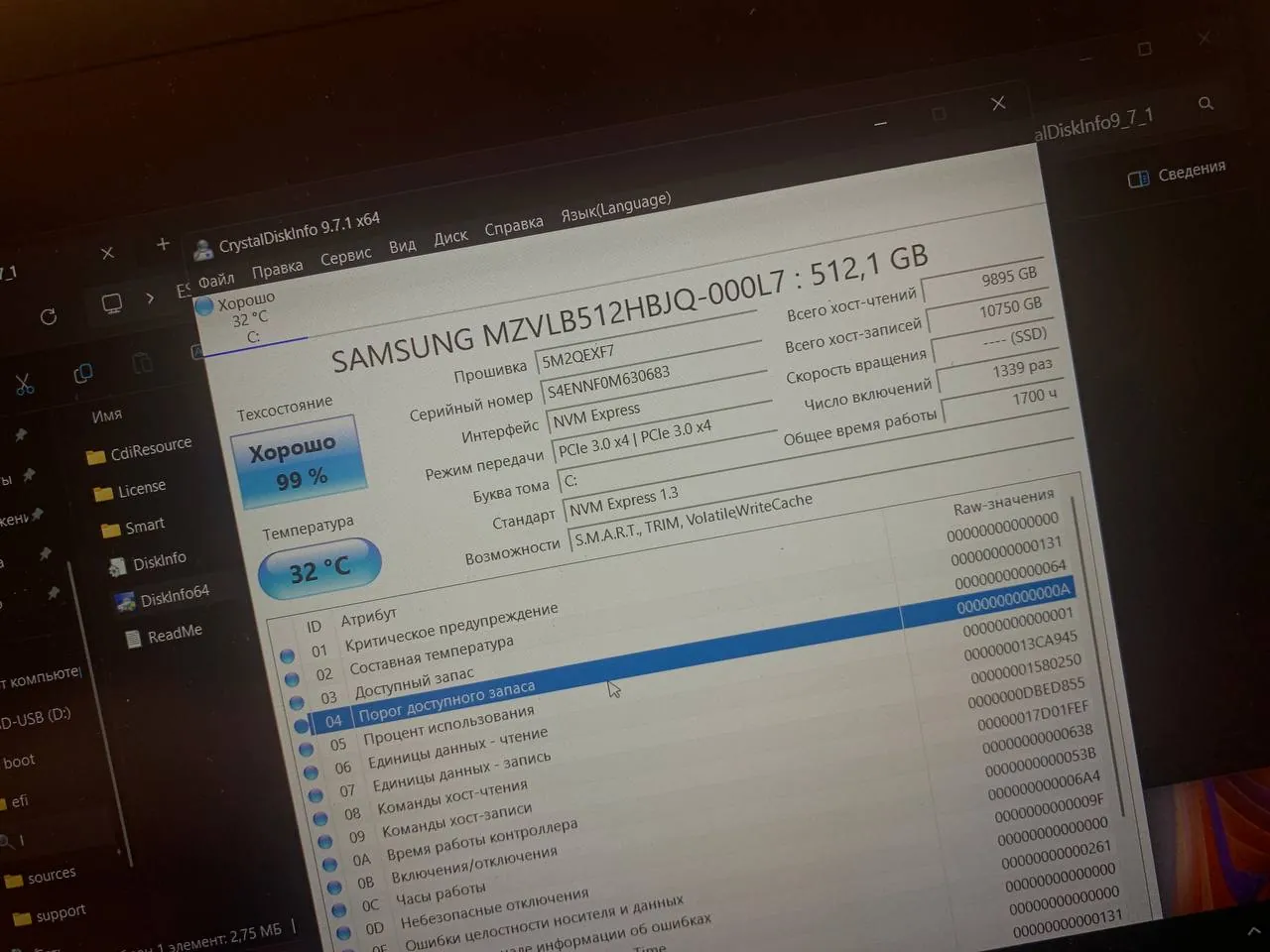Open the support folder in navigation pane
Image resolution: width=1270 pixels, height=952 pixels.
(x=50, y=915)
